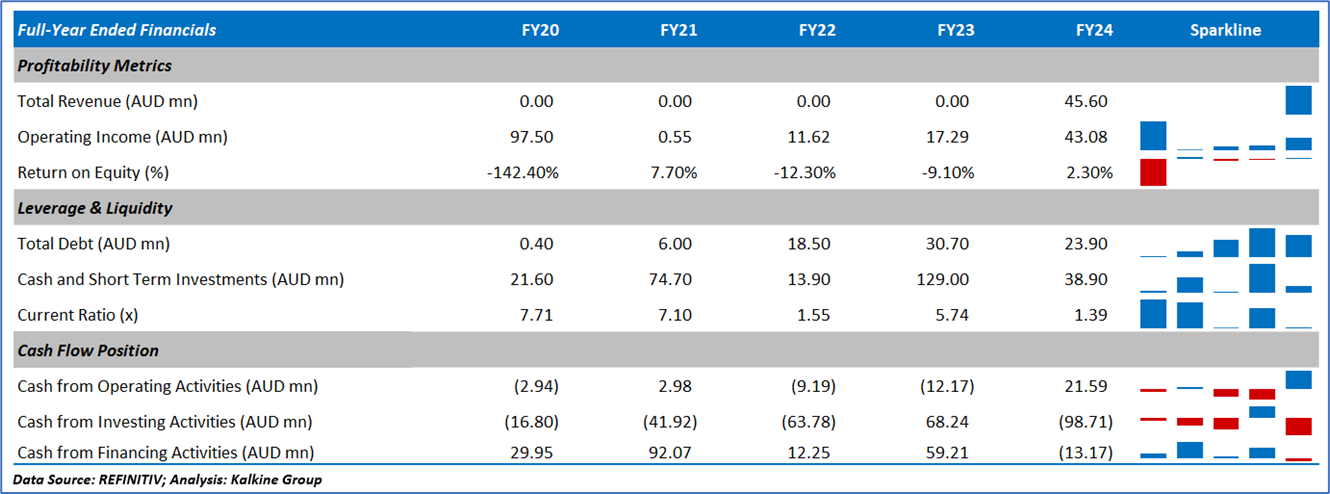
Task: Click the Cash from Operating Activities sparkline
Action: click(1225, 385)
